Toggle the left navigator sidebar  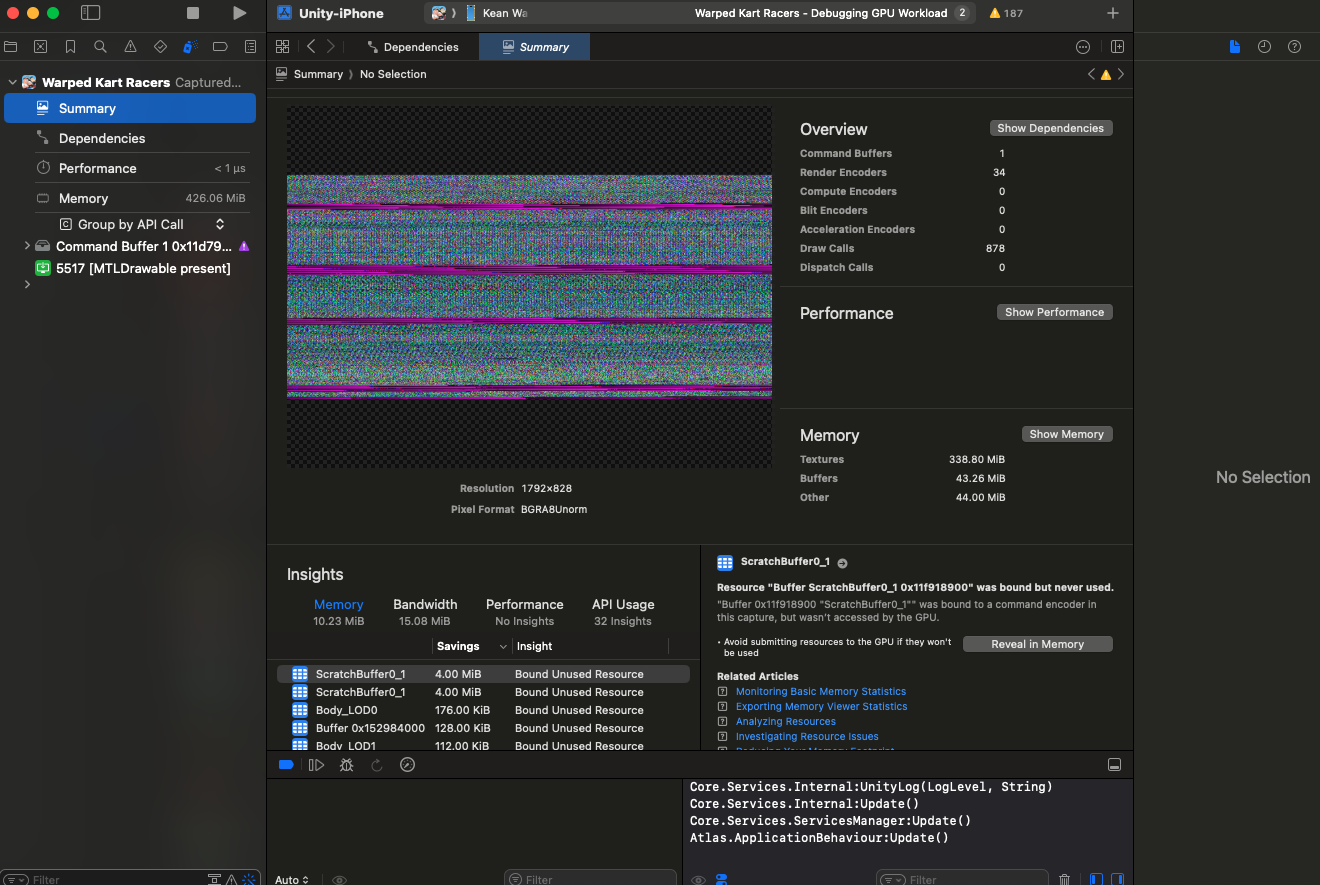pyautogui.click(x=90, y=13)
